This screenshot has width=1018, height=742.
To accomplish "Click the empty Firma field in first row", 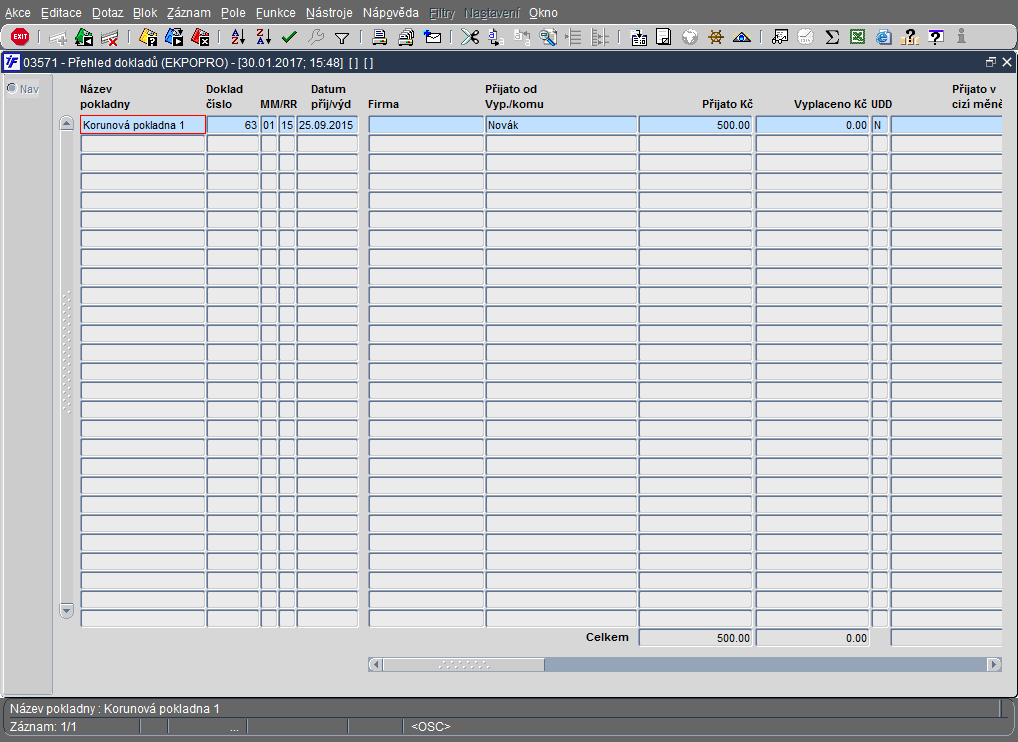I will click(426, 125).
